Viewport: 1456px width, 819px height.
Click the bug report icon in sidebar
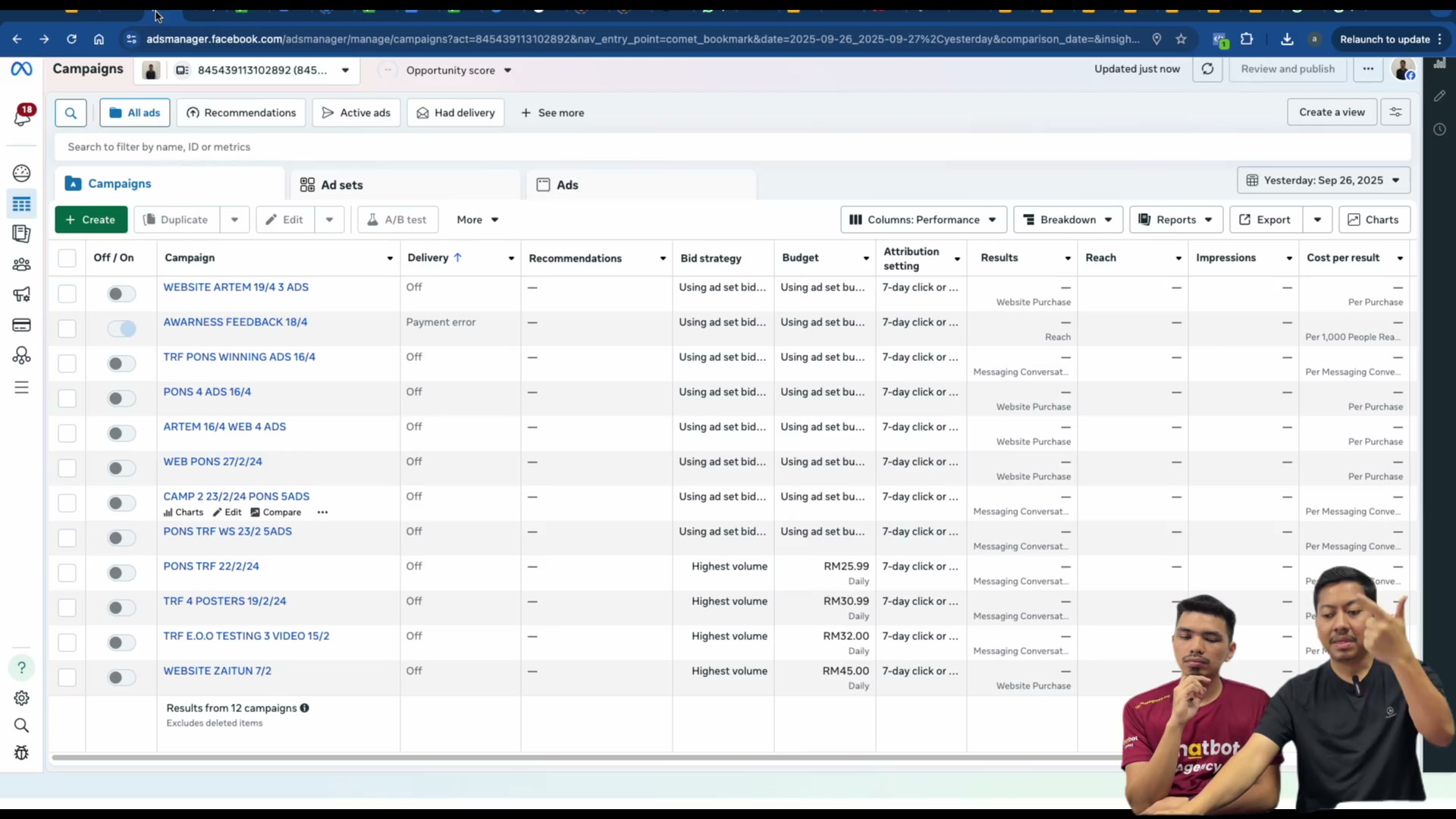coord(21,752)
